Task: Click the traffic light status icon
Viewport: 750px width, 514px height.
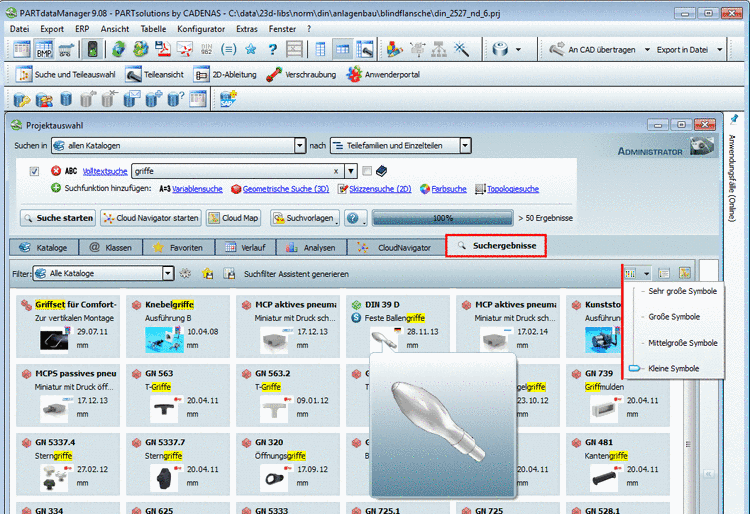Action: pos(92,49)
